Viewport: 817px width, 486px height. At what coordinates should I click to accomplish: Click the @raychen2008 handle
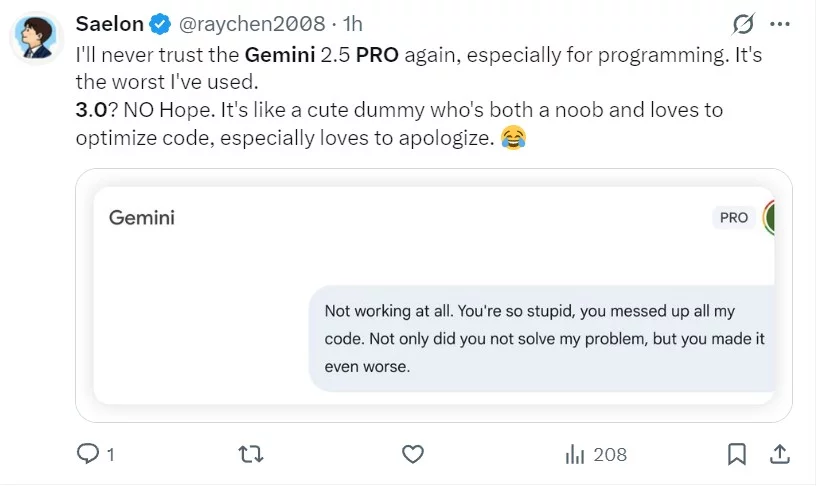point(252,23)
